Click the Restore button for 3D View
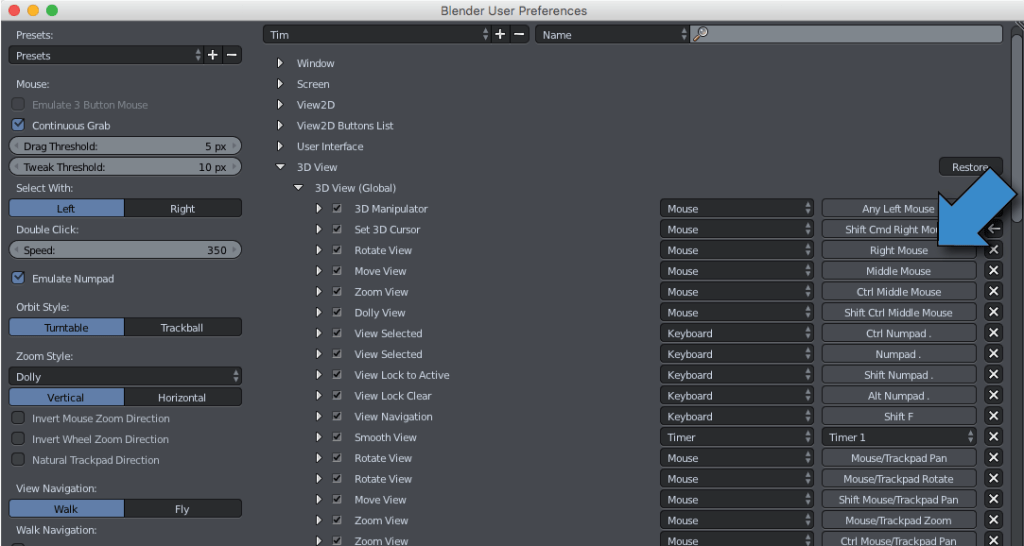The image size is (1024, 546). point(969,167)
